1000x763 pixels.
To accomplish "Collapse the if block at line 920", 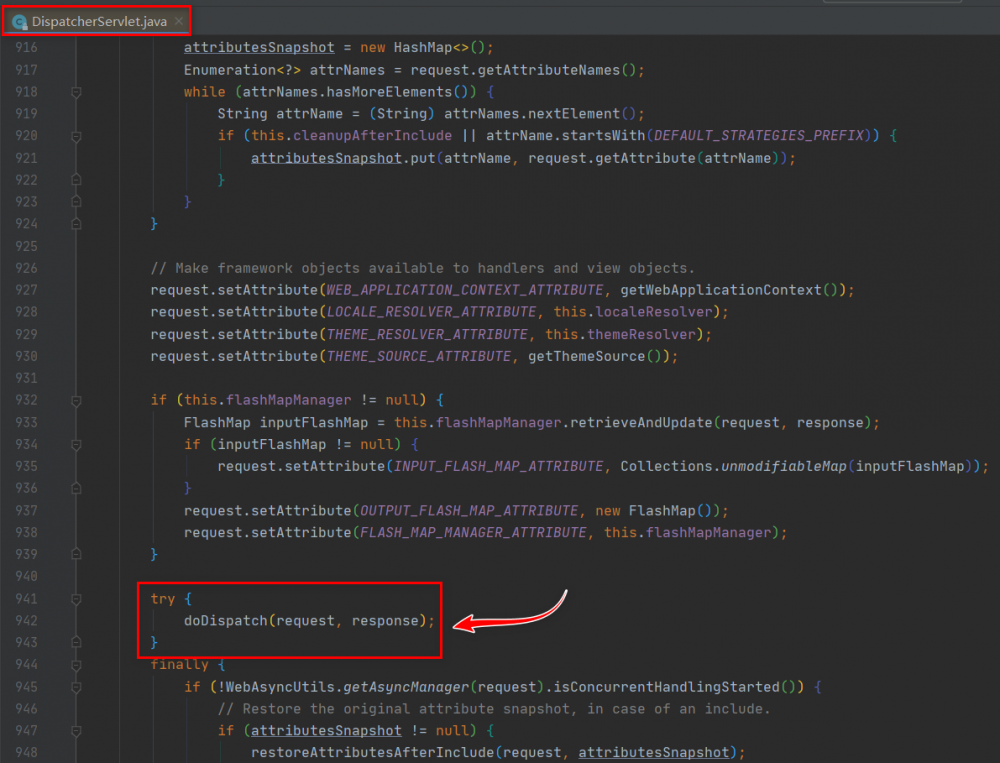I will 76,136.
